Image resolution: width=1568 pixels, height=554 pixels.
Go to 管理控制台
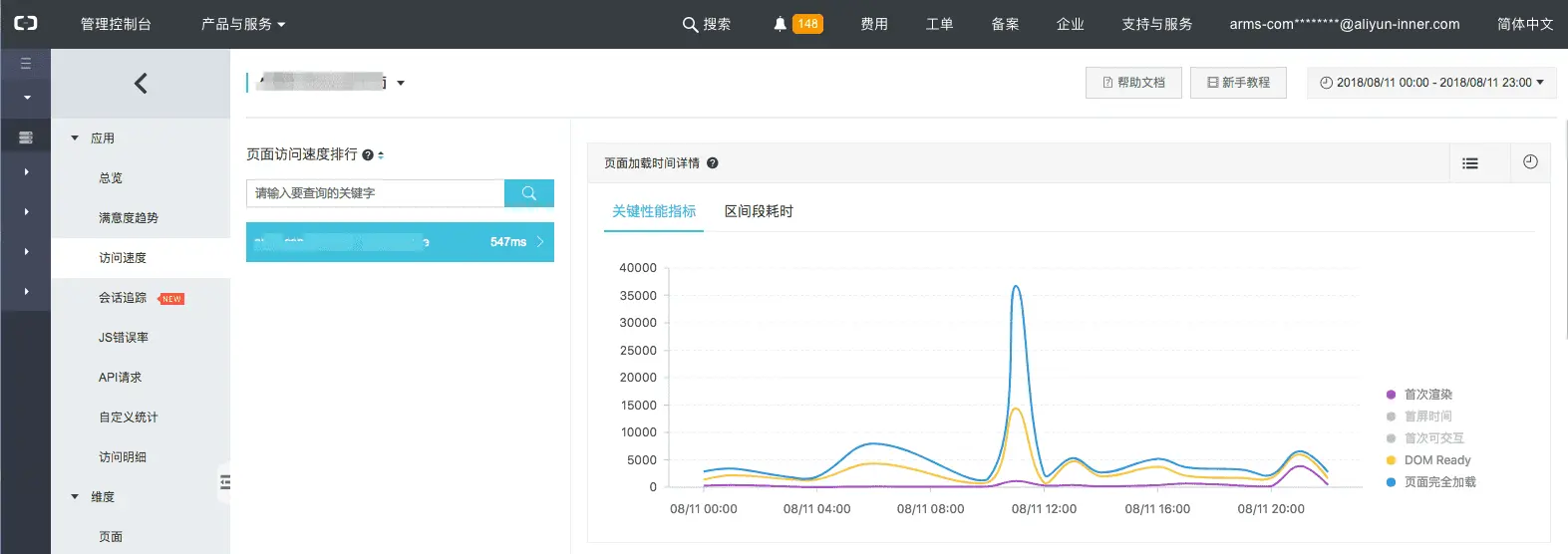pyautogui.click(x=116, y=24)
